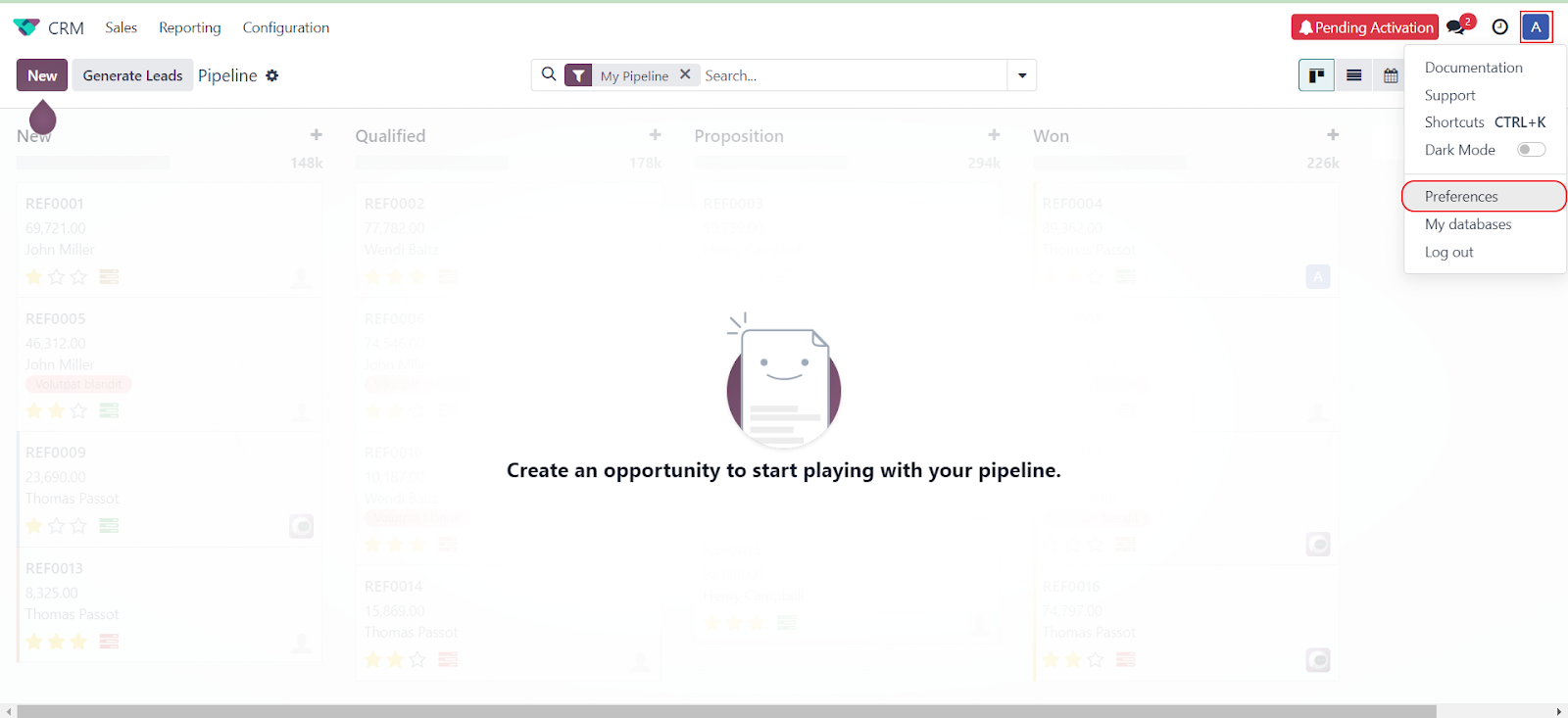
Task: Select Preferences from the user menu
Action: coord(1461,197)
